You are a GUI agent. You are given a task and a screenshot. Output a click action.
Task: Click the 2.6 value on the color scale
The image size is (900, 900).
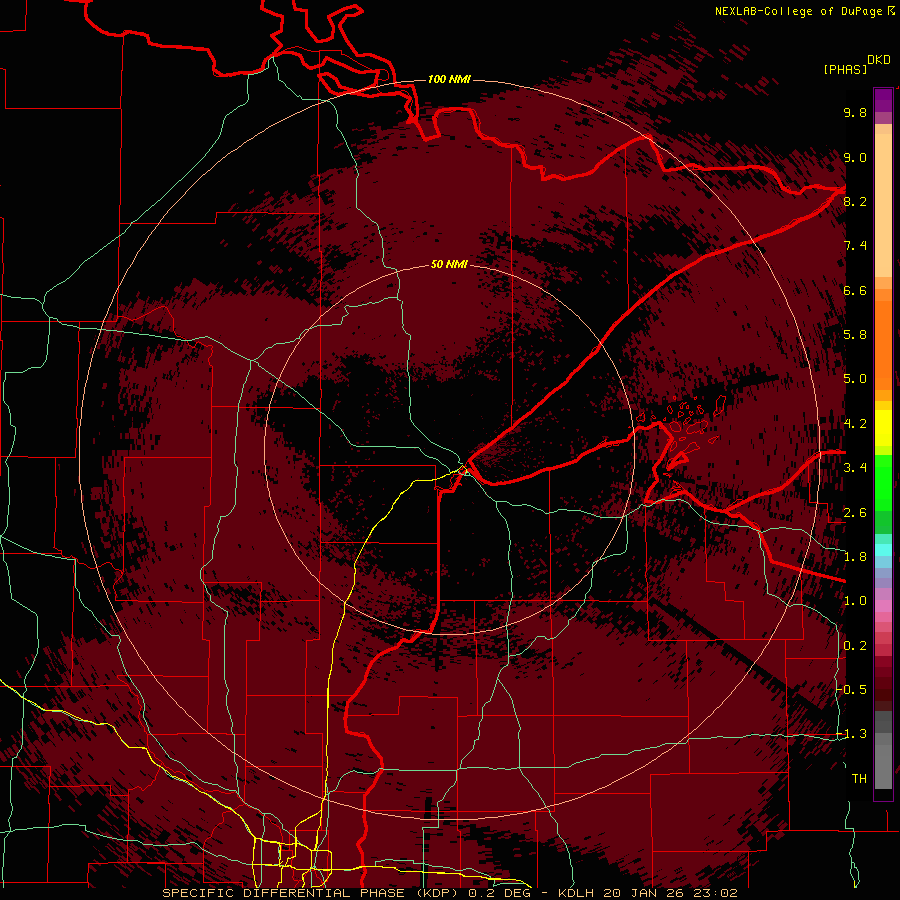[855, 513]
